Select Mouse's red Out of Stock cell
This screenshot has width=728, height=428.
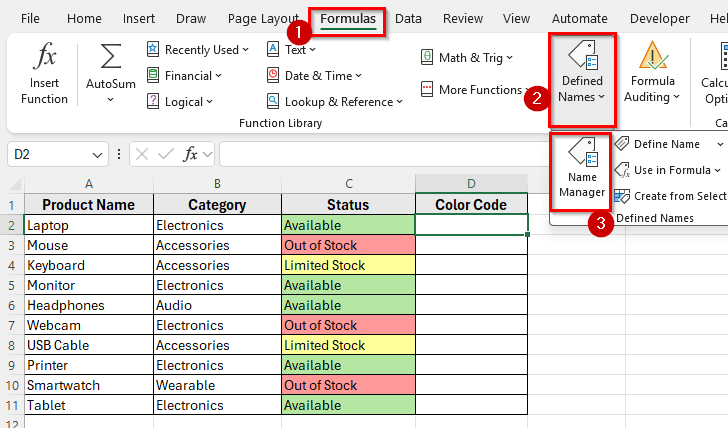coord(348,245)
